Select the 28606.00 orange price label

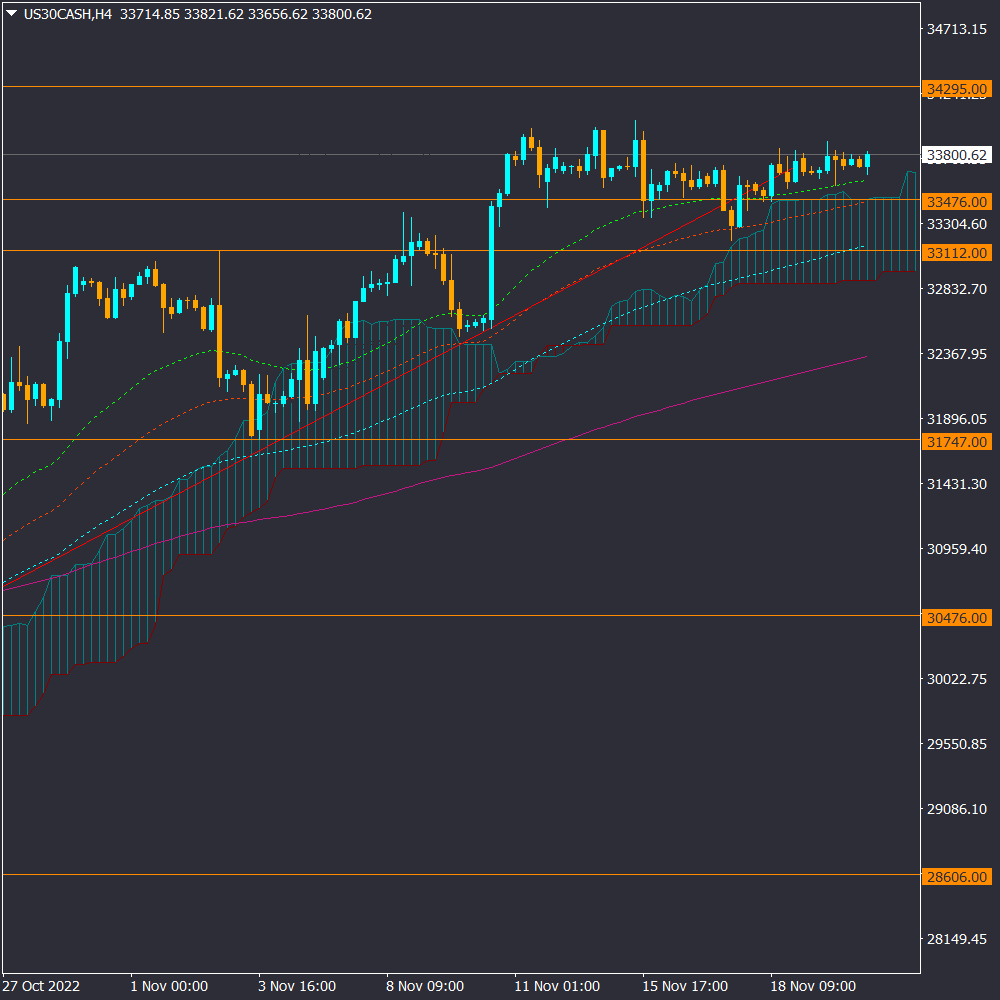[958, 875]
